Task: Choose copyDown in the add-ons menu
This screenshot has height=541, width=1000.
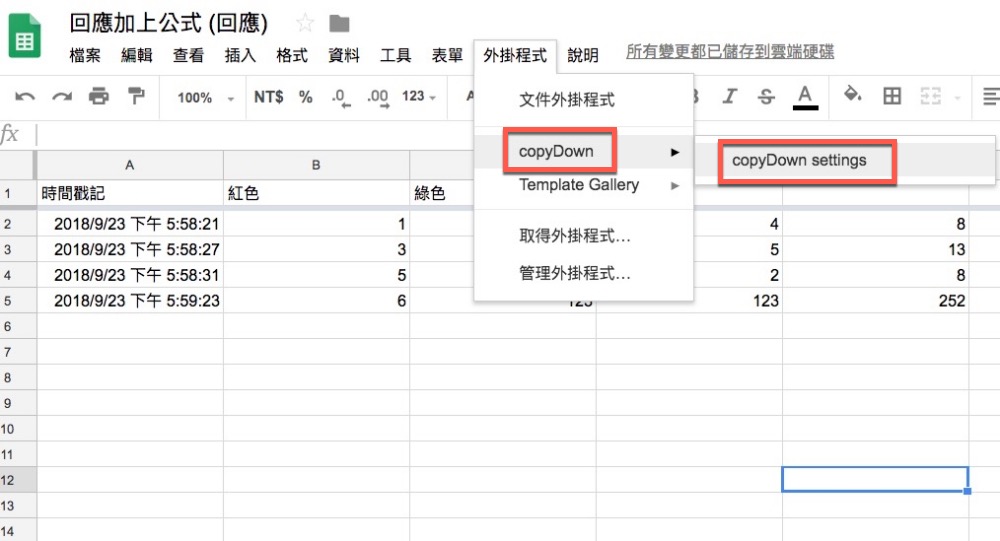Action: click(x=584, y=152)
